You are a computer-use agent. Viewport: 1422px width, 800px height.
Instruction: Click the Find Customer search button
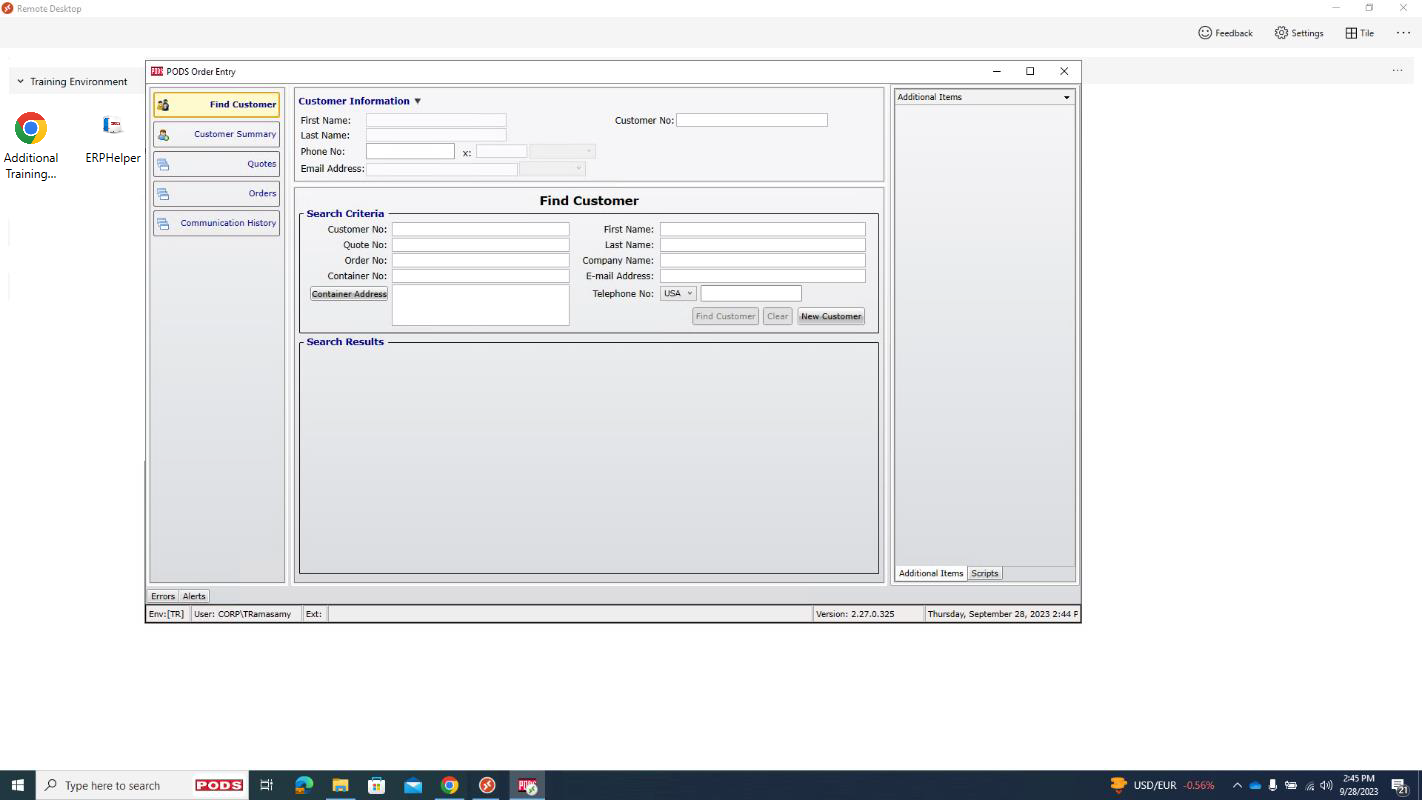point(726,316)
